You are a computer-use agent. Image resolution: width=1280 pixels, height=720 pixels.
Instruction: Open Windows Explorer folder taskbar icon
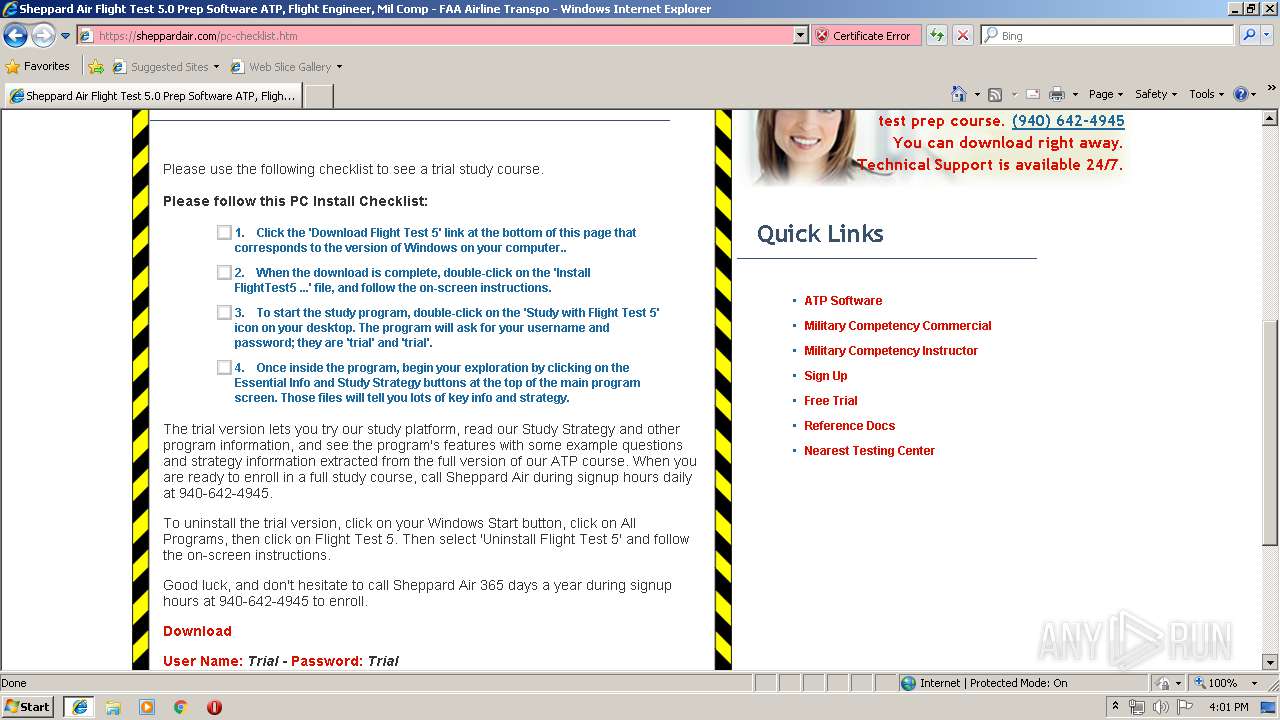[113, 707]
